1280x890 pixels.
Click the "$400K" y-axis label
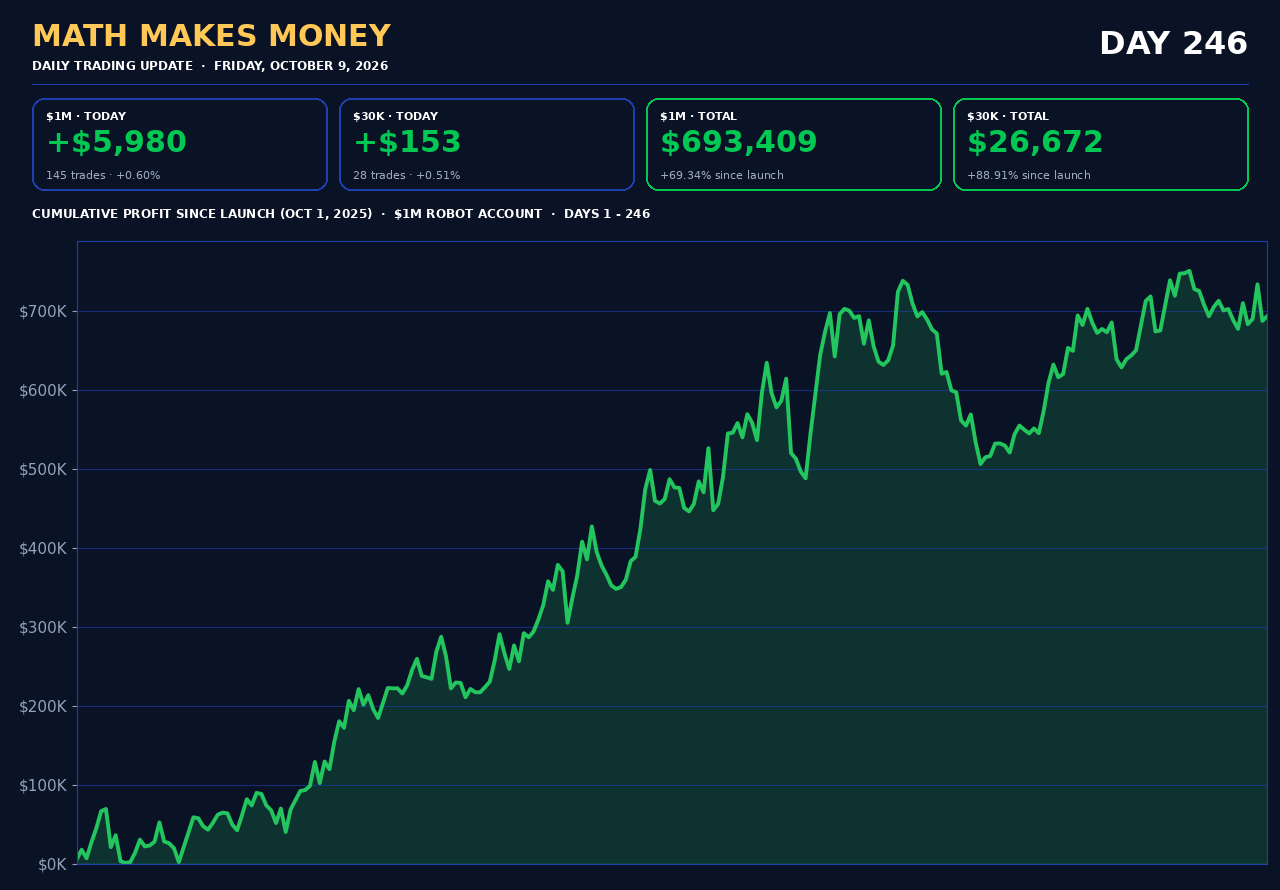click(43, 549)
